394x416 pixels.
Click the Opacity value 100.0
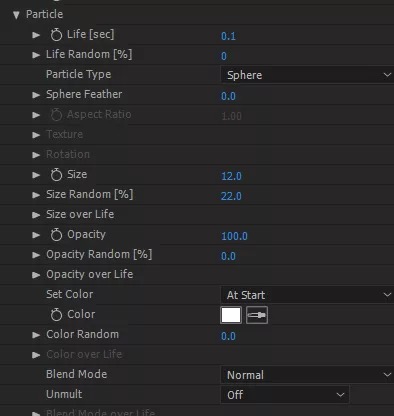(234, 236)
